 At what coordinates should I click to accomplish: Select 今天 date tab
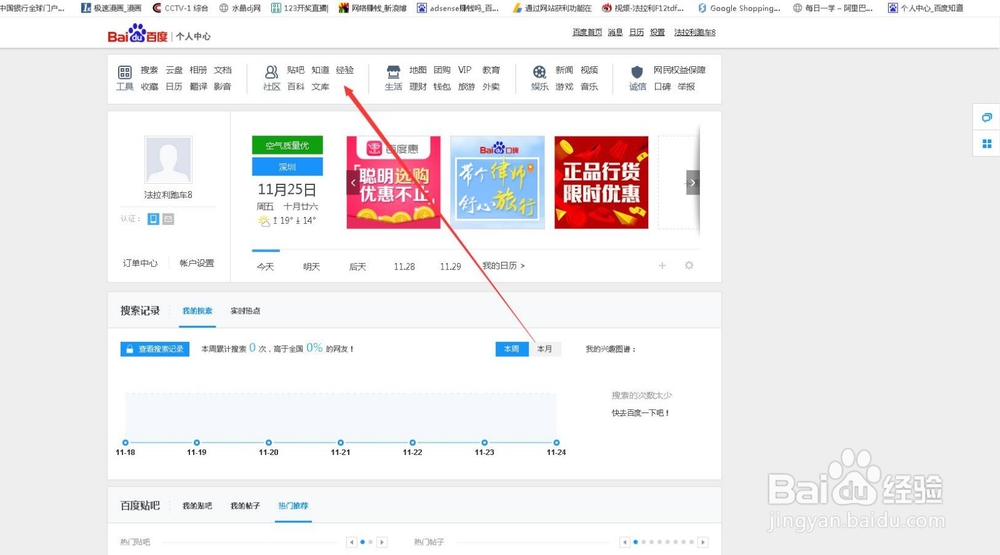tap(265, 267)
